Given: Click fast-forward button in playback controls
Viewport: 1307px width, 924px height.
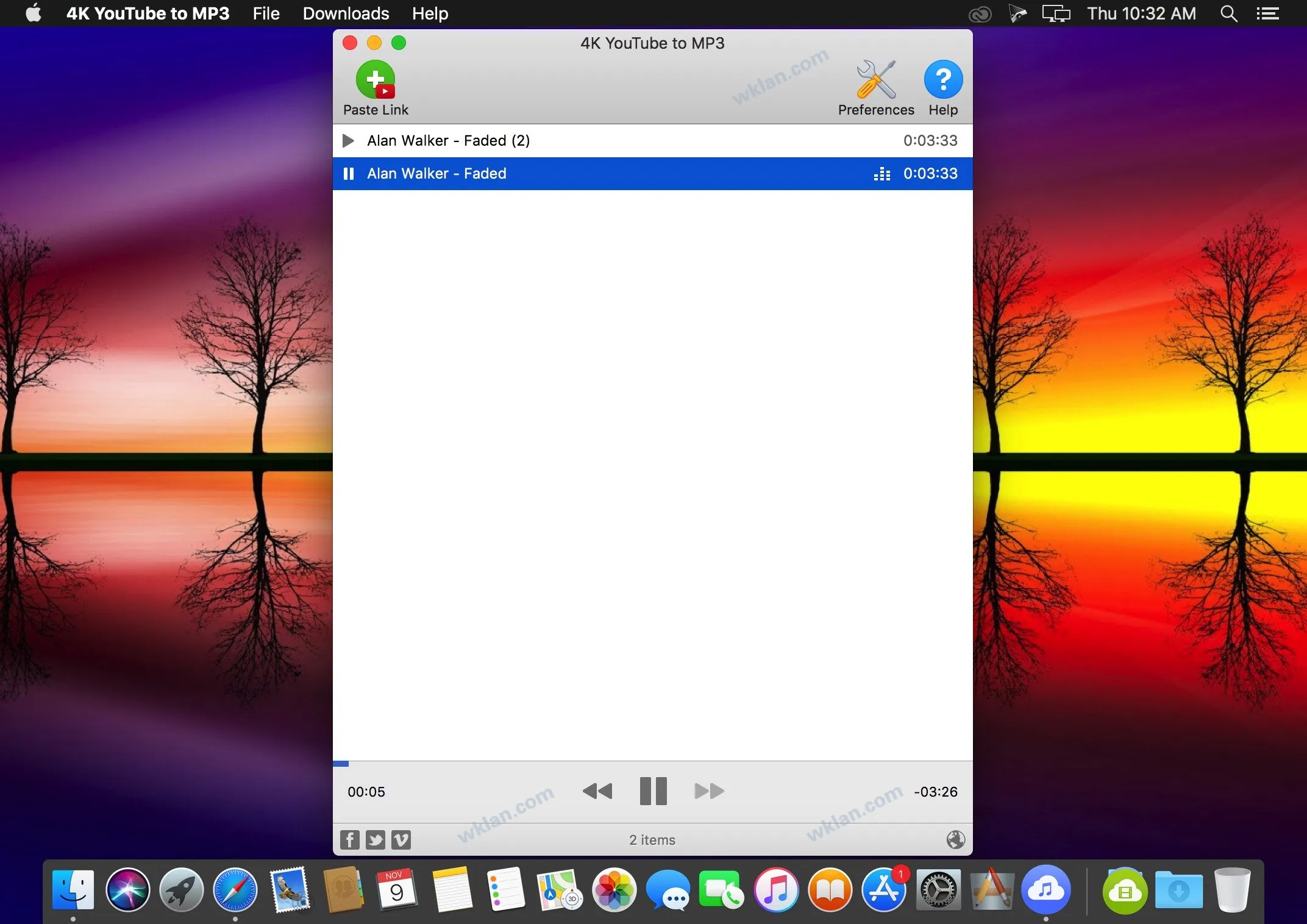Looking at the screenshot, I should point(708,791).
